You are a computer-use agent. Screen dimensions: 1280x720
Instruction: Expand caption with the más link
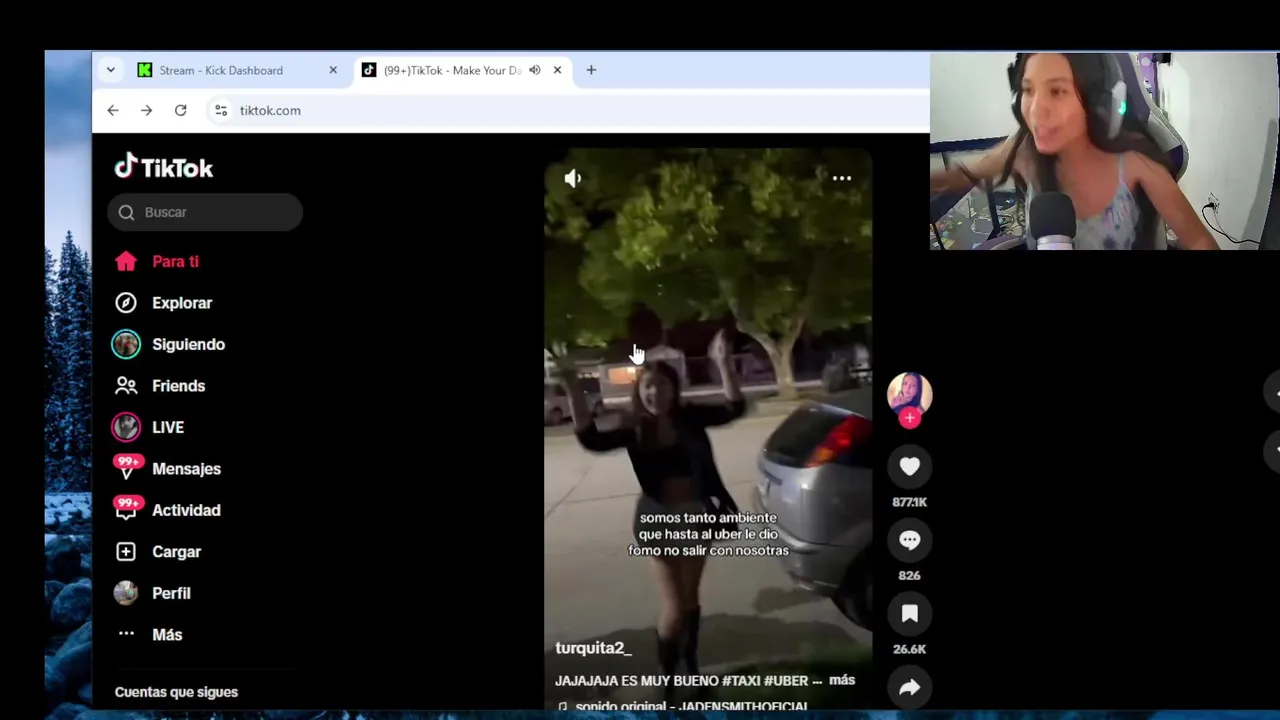tap(842, 680)
